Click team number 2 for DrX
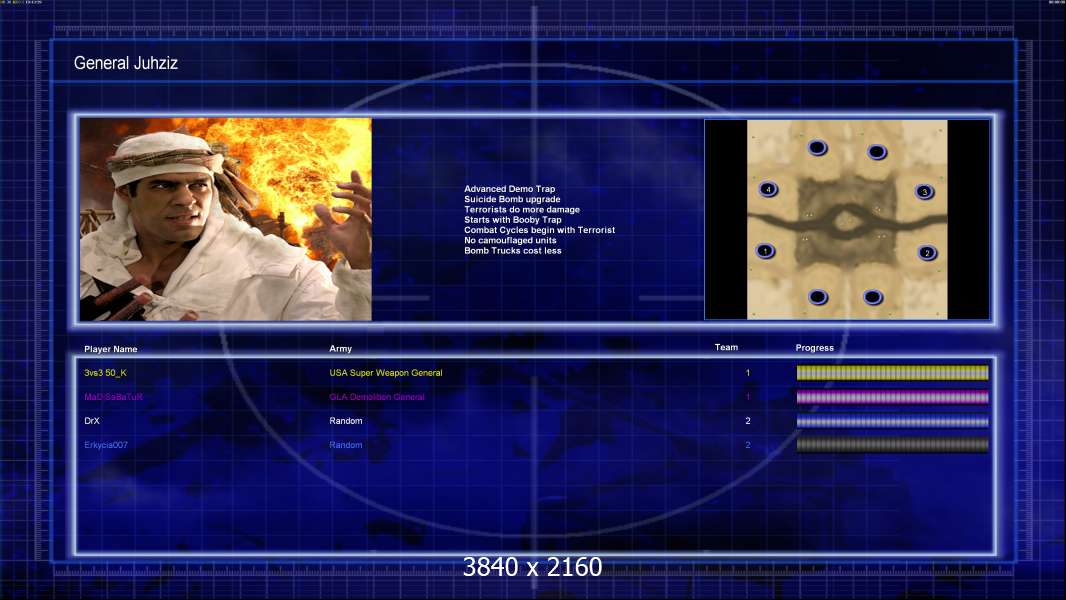The height and width of the screenshot is (600, 1066). tap(748, 421)
